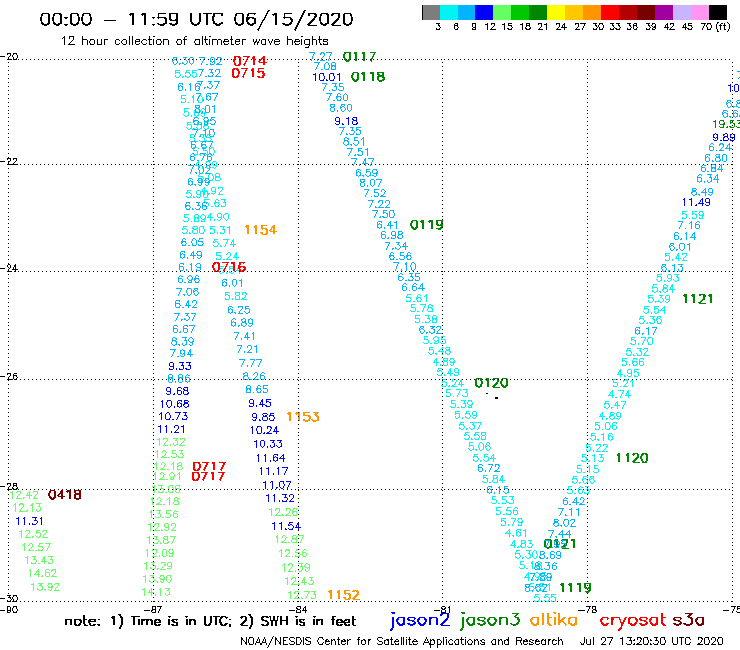Click the maroon time stamp '0418'
Image resolution: width=740 pixels, height=650 pixels.
(x=65, y=495)
